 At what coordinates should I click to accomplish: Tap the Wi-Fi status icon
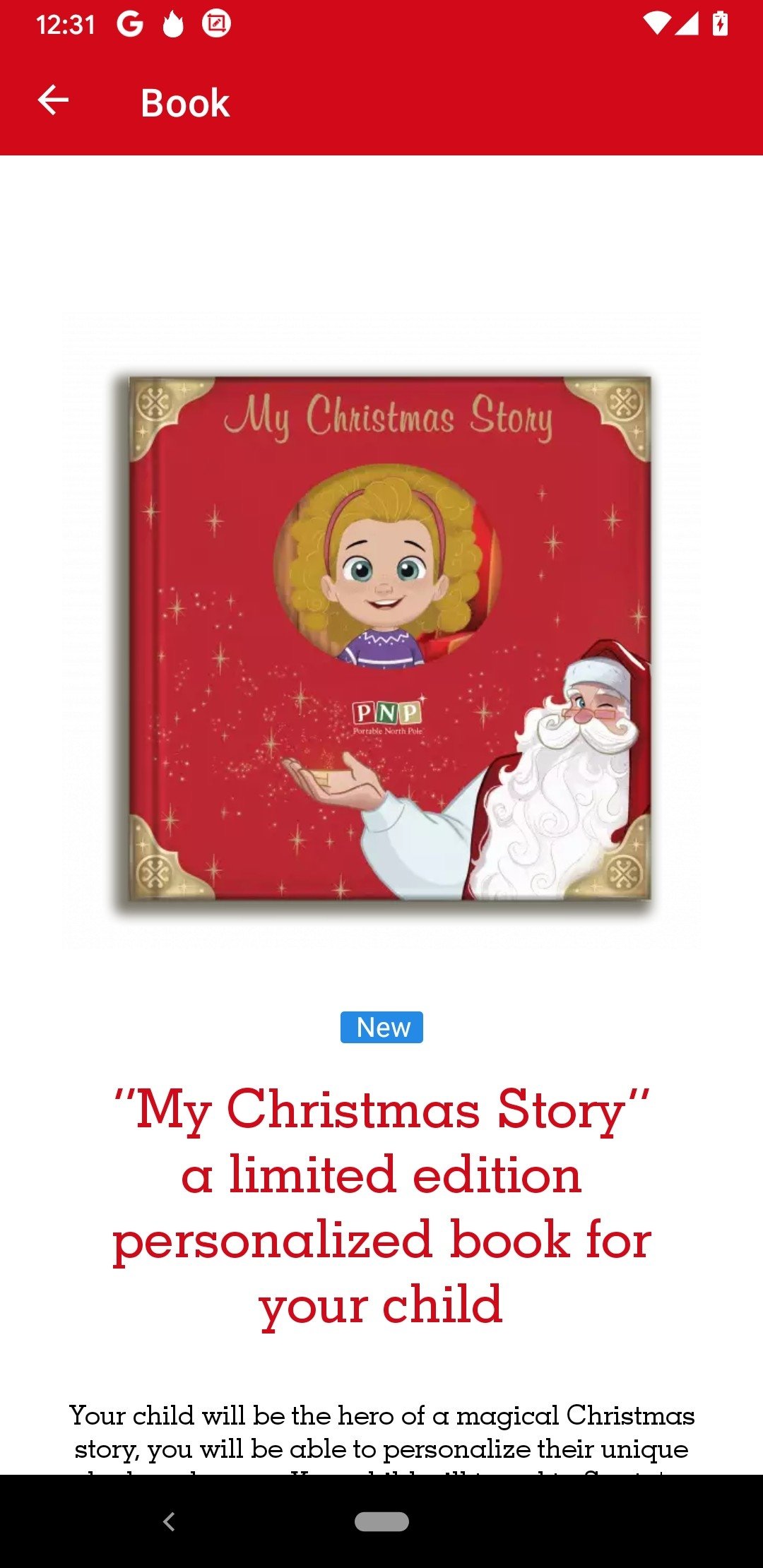point(657,24)
